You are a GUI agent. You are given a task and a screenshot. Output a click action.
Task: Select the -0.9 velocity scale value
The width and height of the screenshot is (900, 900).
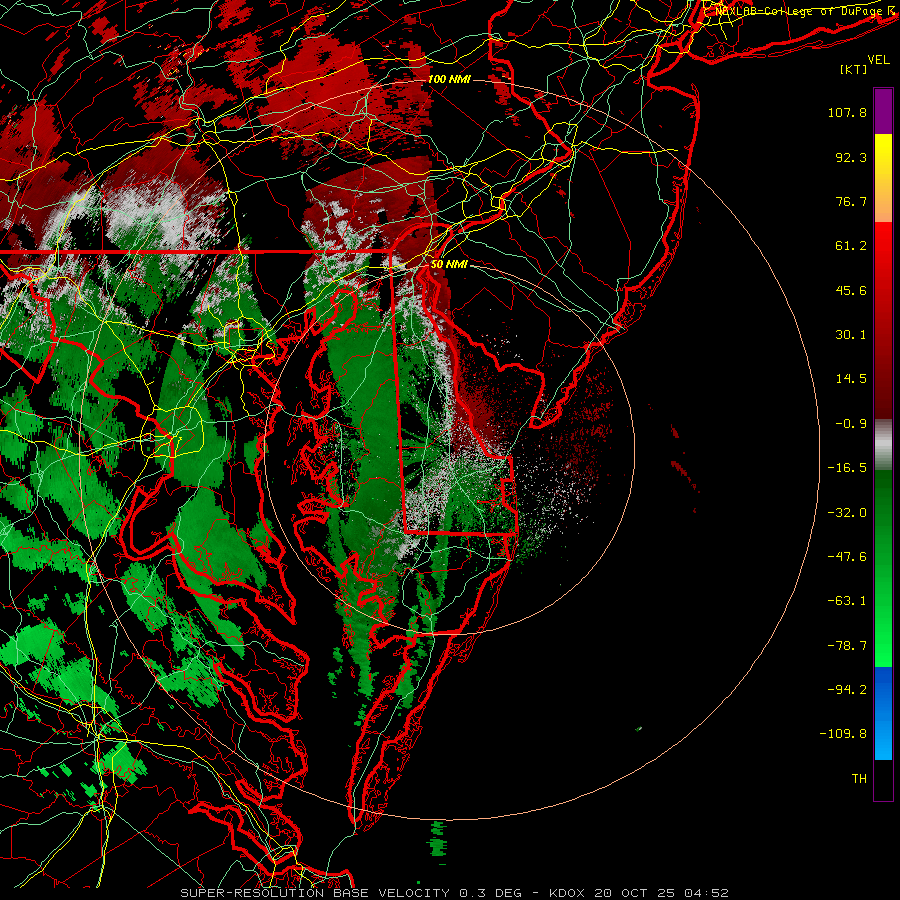[851, 424]
